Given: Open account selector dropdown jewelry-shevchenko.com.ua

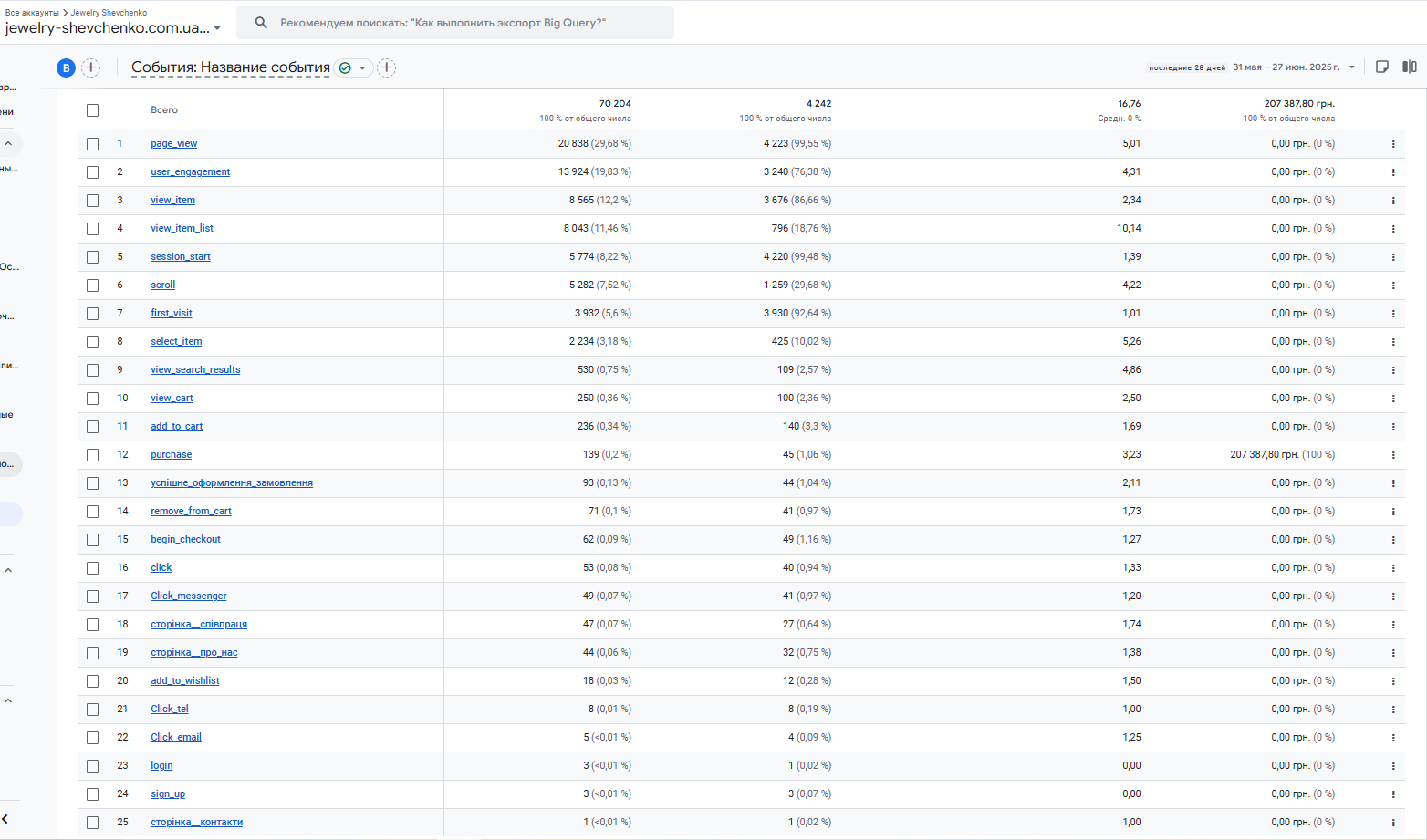Looking at the screenshot, I should pos(113,28).
